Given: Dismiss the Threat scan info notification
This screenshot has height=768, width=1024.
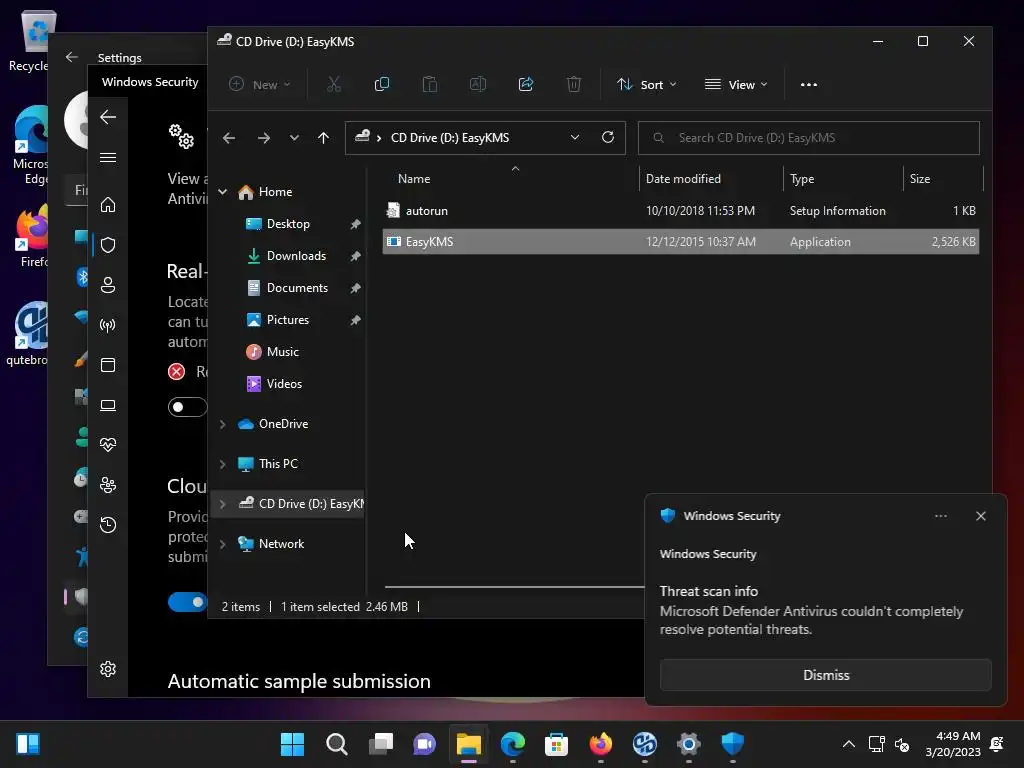Looking at the screenshot, I should 825,675.
